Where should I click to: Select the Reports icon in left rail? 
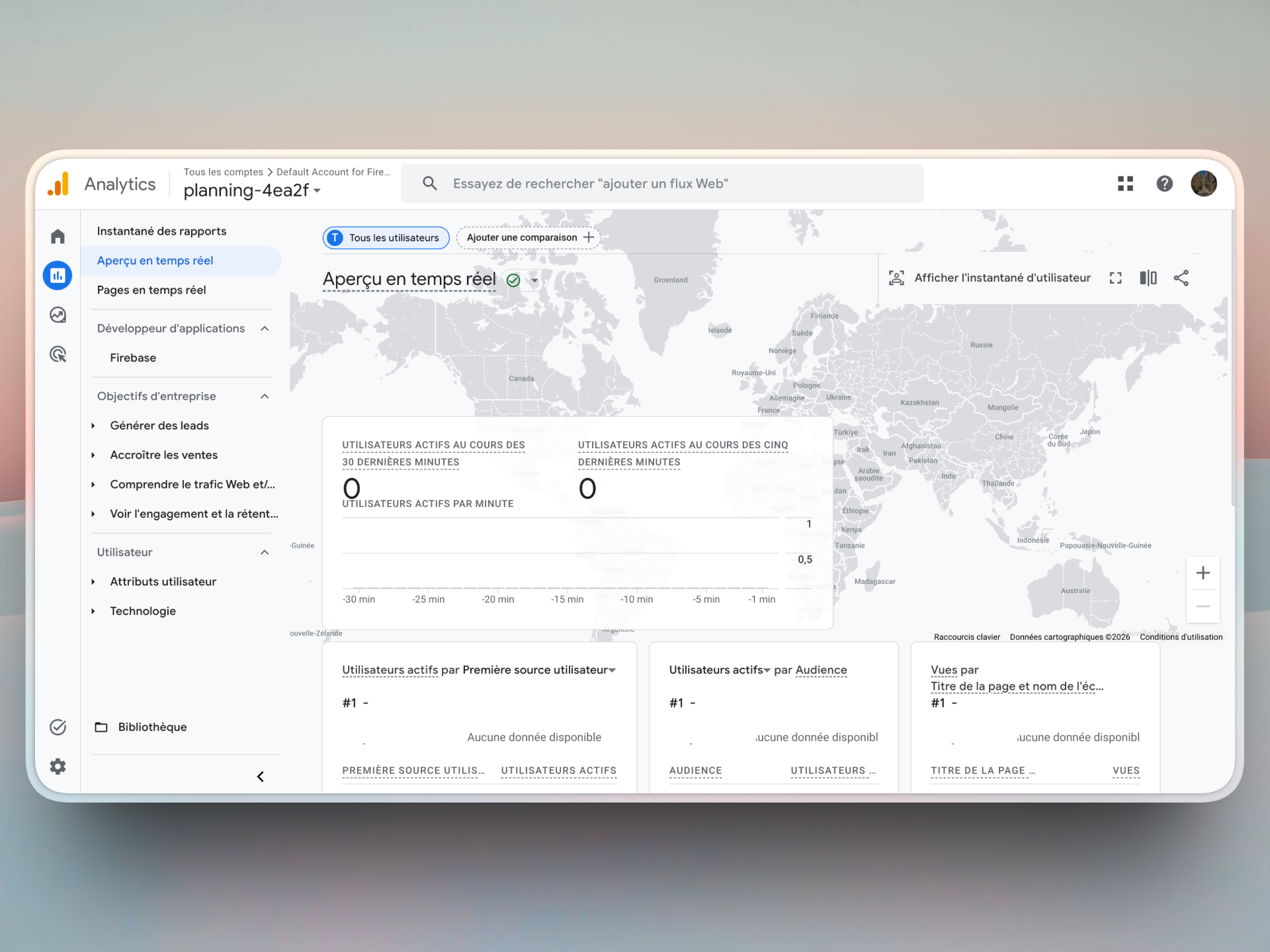pos(58,275)
